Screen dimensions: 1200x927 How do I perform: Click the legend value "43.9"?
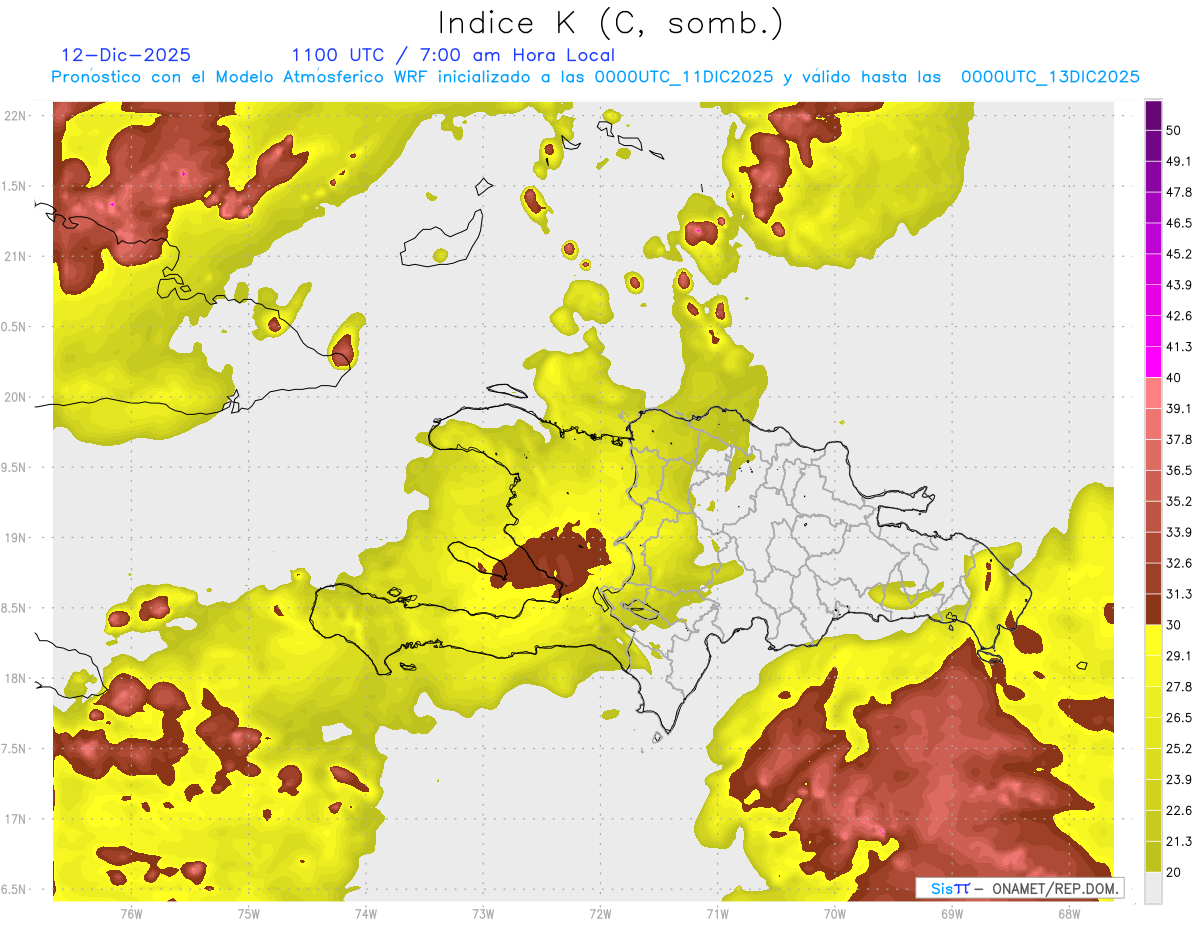pyautogui.click(x=1179, y=285)
